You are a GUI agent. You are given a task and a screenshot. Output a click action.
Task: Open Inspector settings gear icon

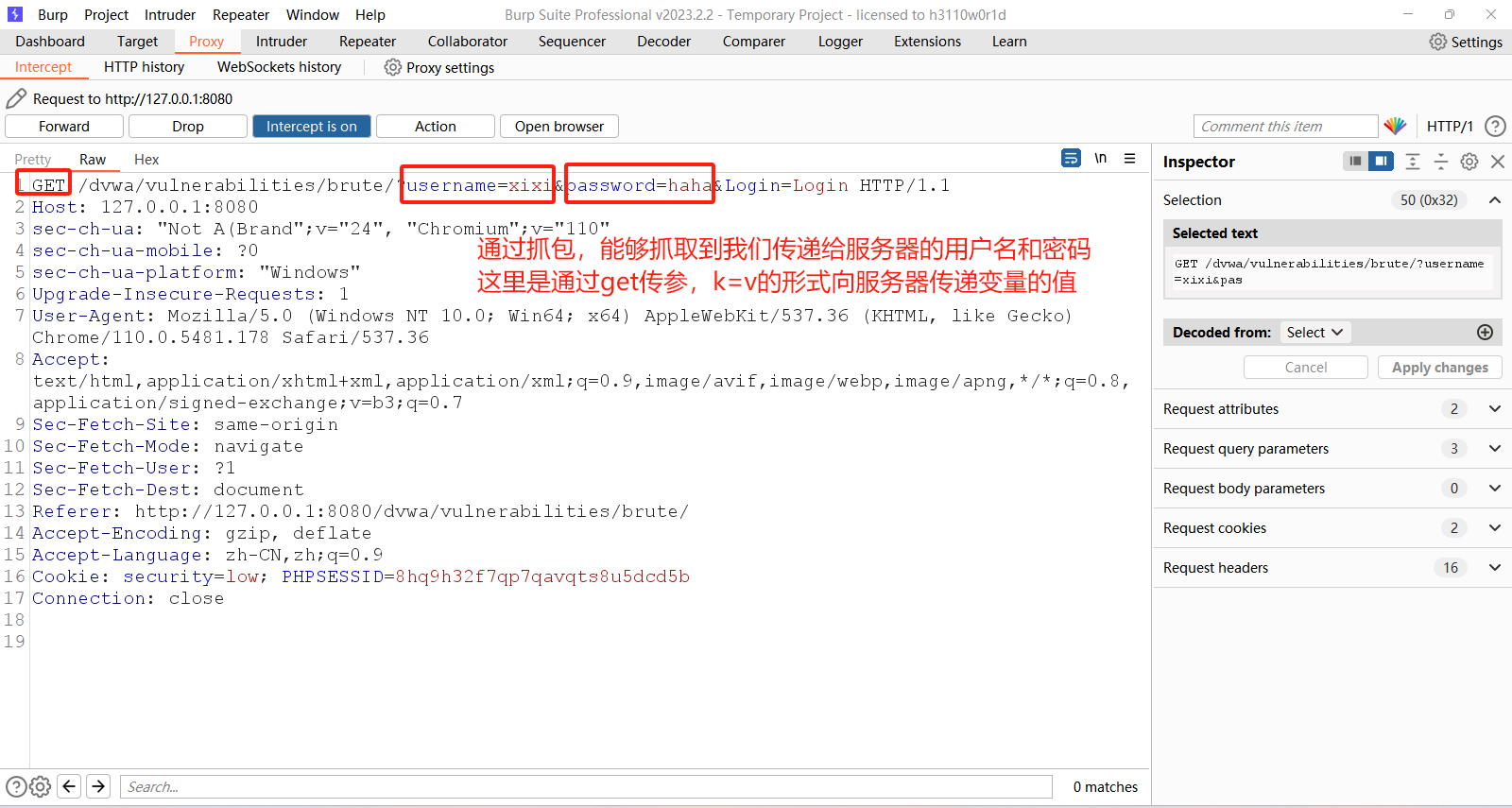click(1469, 162)
